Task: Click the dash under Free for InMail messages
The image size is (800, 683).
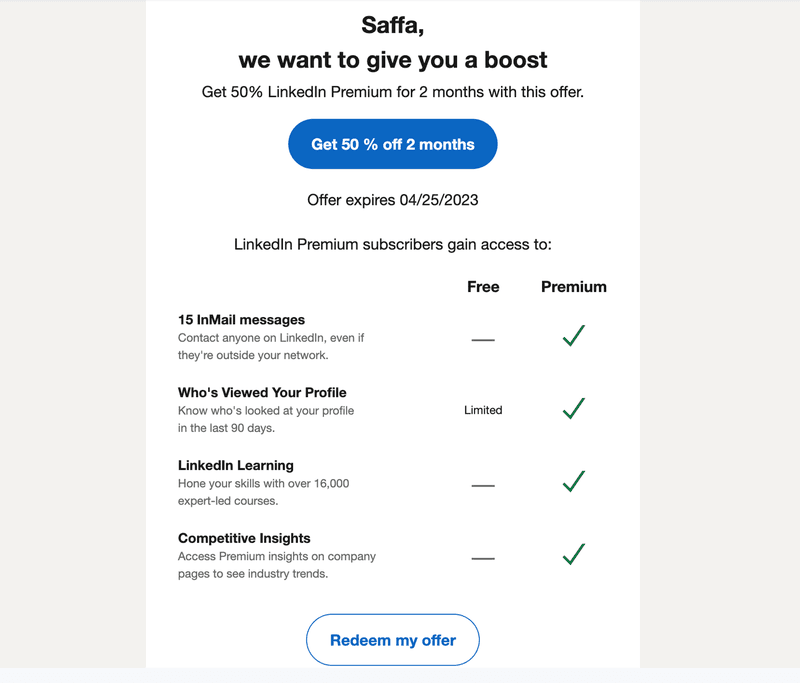Action: [483, 338]
